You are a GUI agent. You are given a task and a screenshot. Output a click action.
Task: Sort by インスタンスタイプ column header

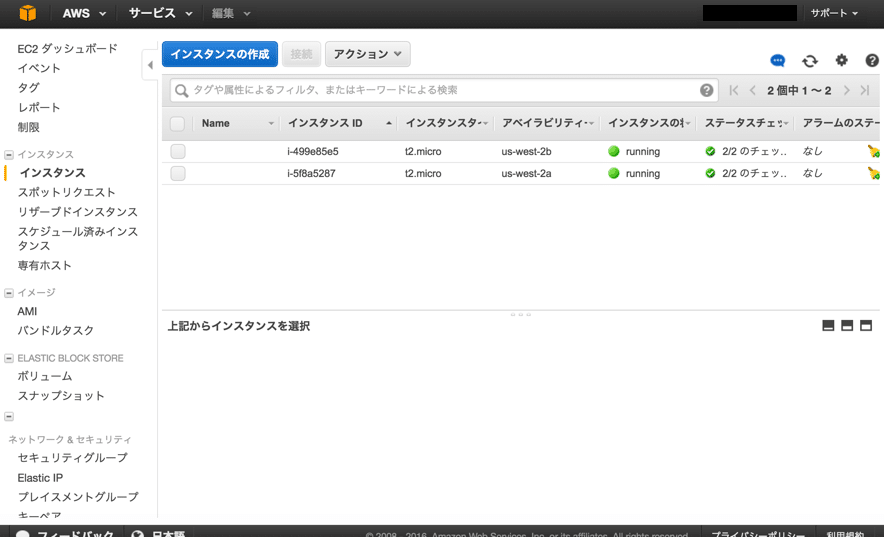tap(446, 123)
